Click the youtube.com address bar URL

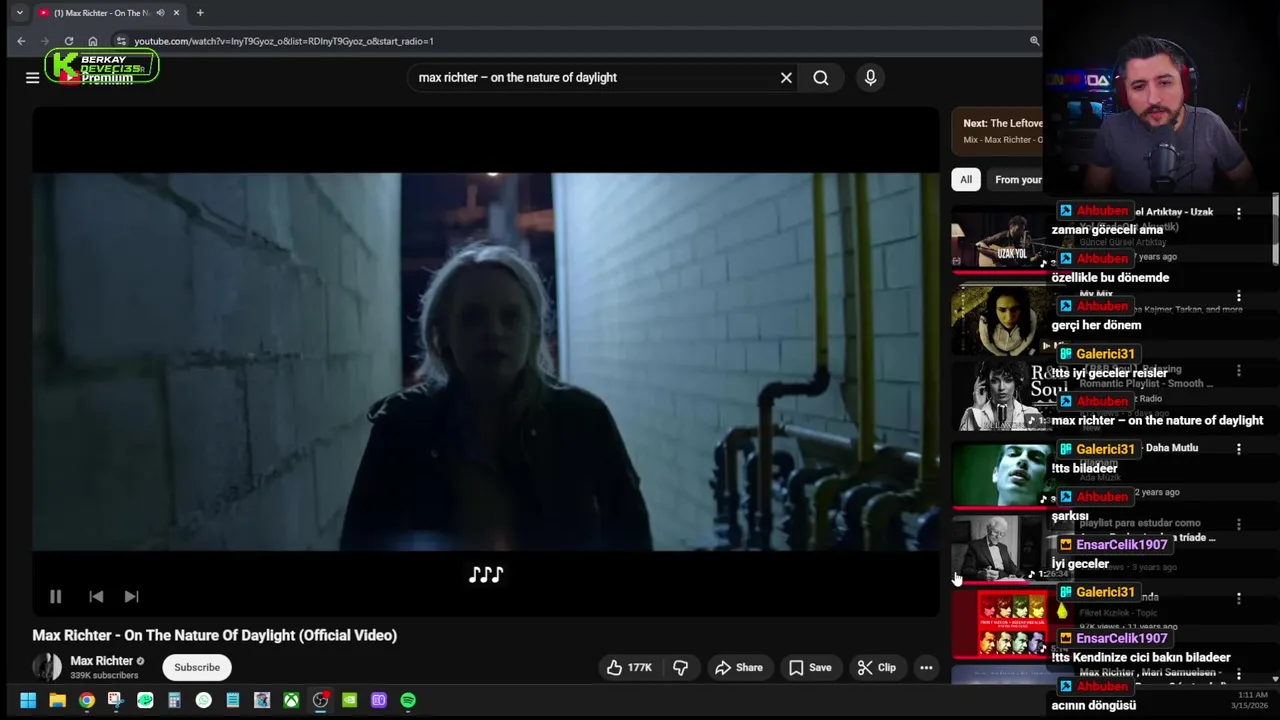284,41
